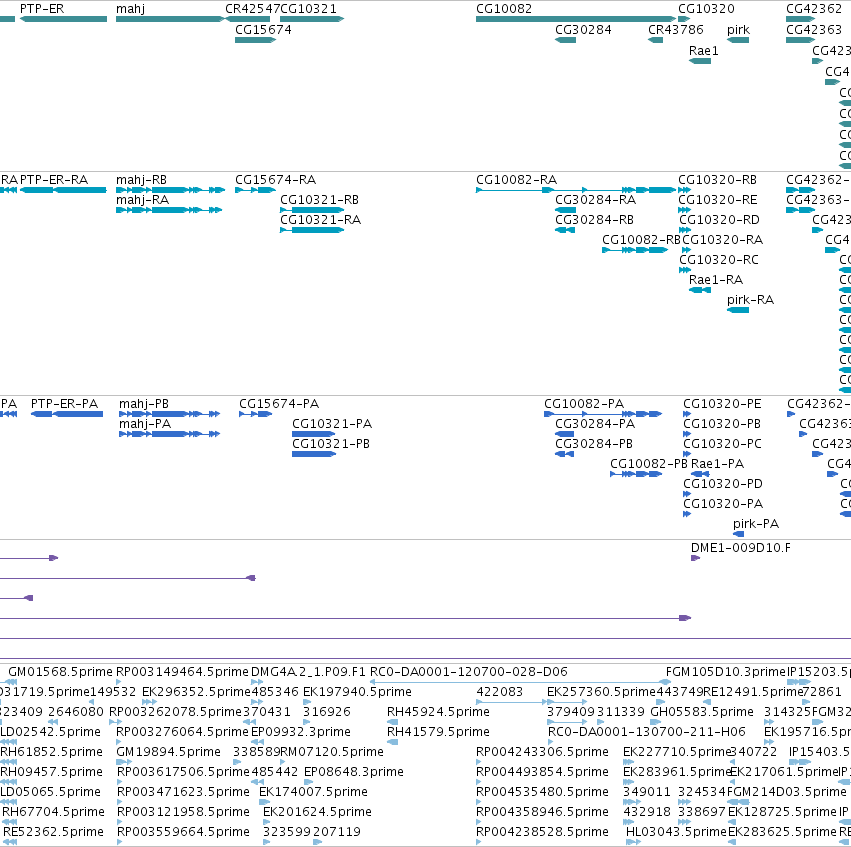Click the DMG4A.2_1.P09.F1 EST label
This screenshot has width=851, height=847.
point(308,672)
